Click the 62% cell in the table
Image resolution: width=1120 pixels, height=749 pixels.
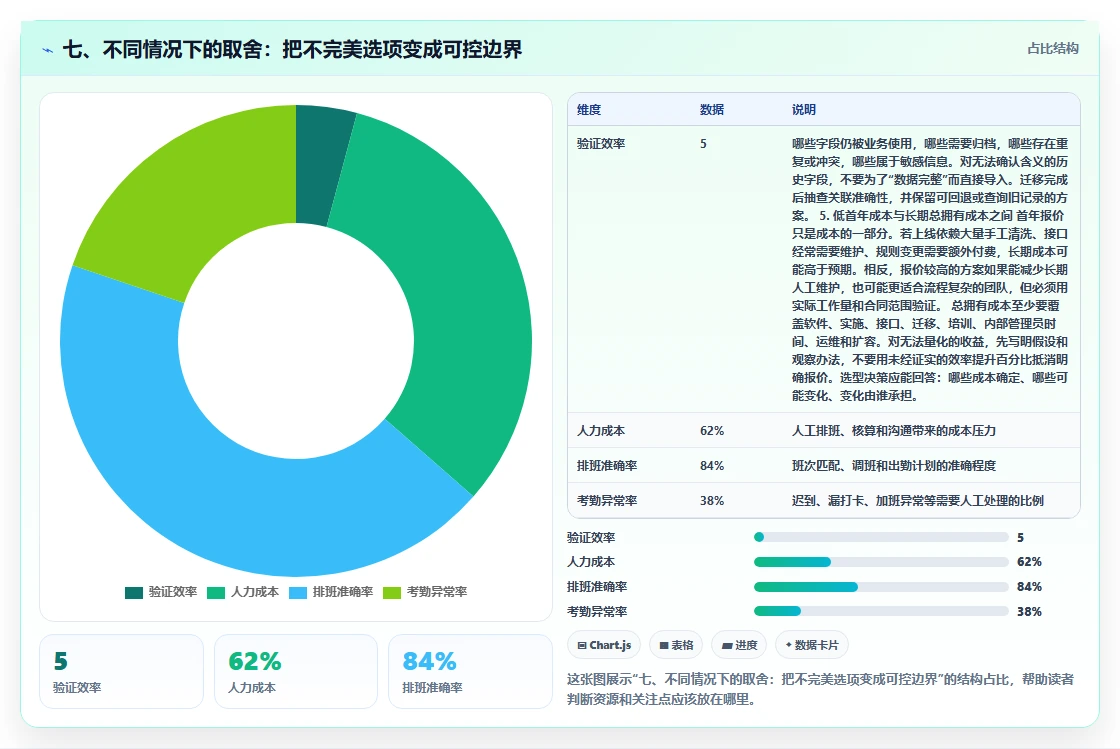point(712,431)
